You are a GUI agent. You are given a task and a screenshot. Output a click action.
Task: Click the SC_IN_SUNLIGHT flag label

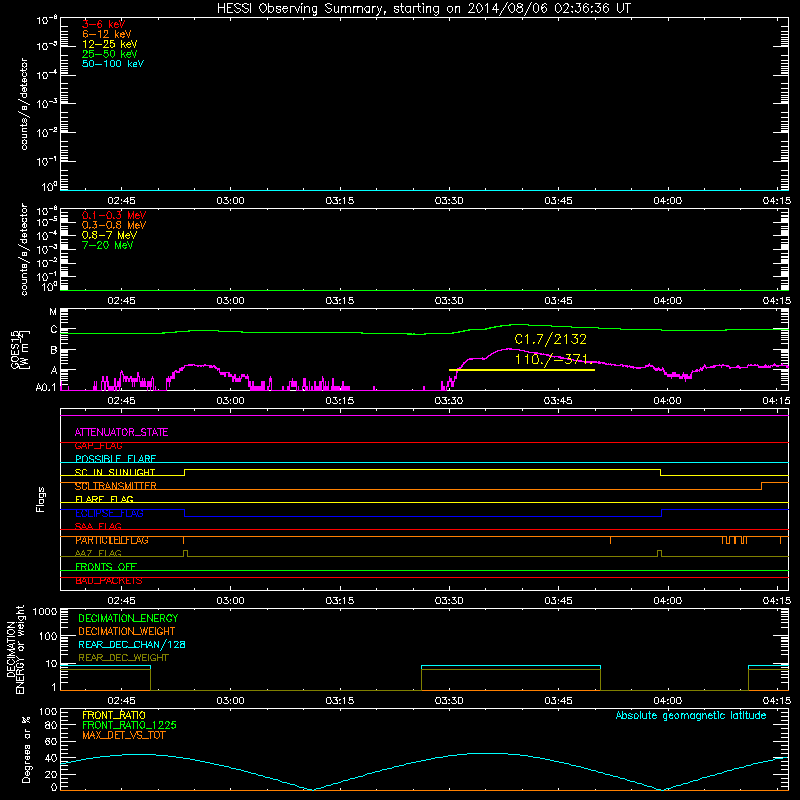115,472
